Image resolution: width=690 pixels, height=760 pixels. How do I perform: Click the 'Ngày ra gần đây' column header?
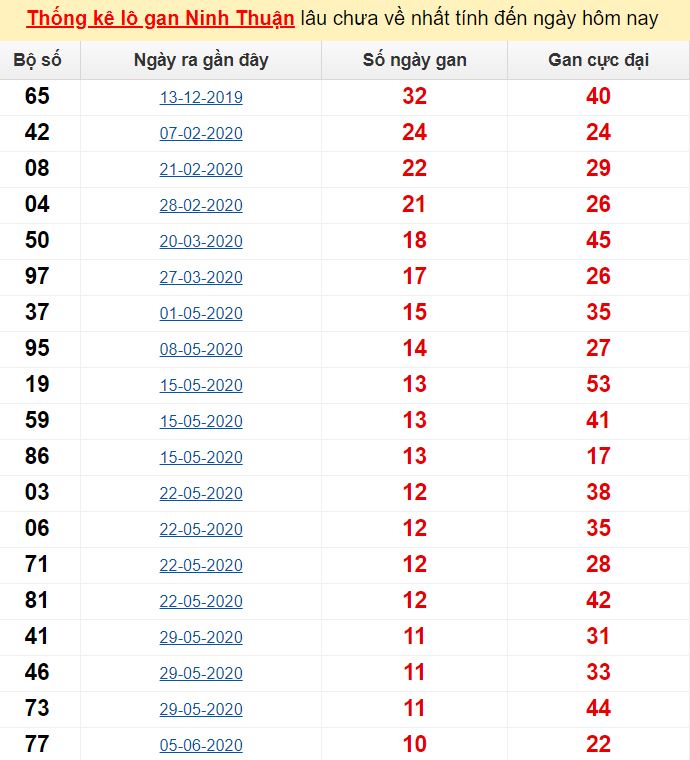point(201,60)
